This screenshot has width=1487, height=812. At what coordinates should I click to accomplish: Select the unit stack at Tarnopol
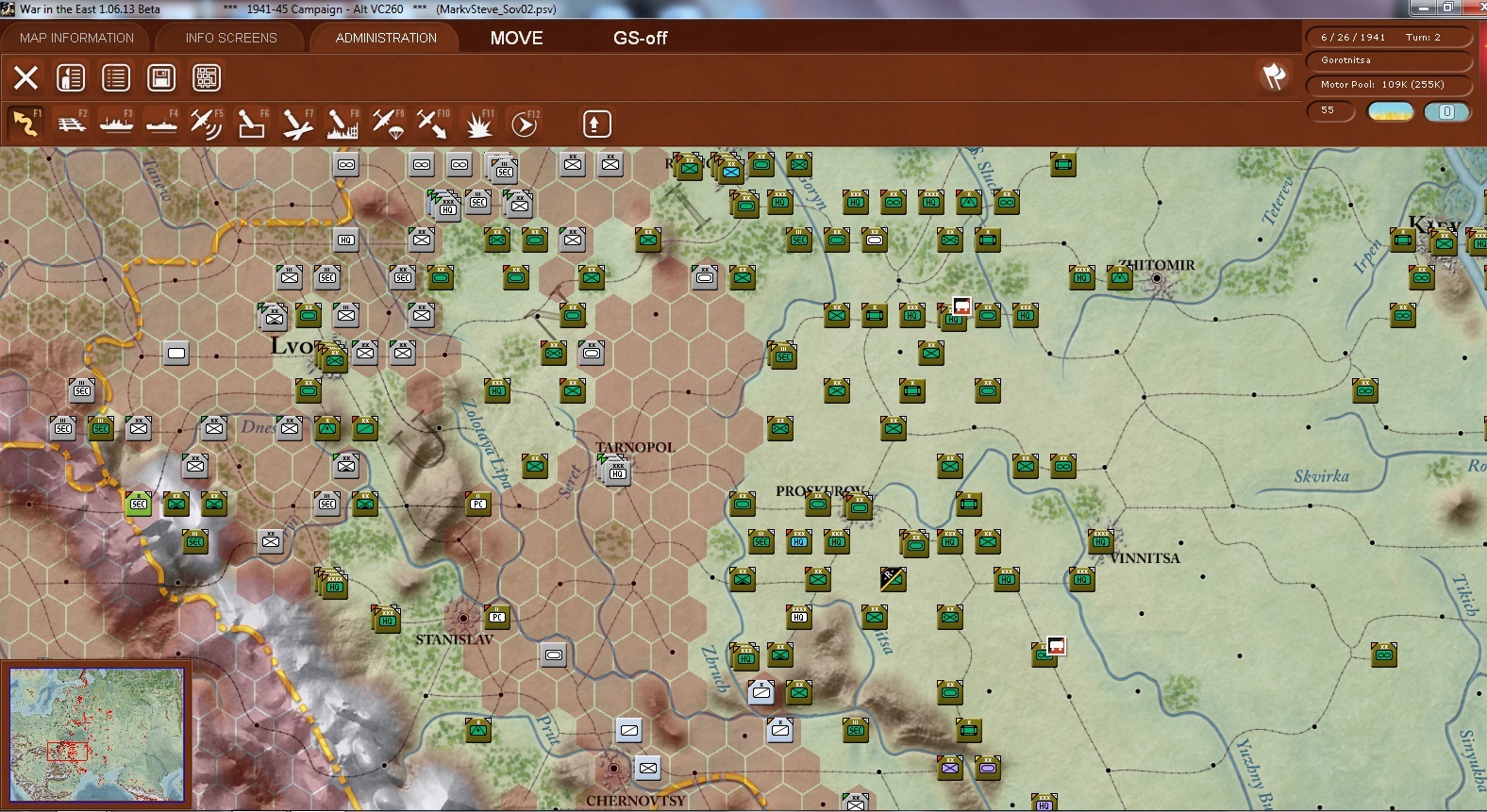tap(615, 469)
